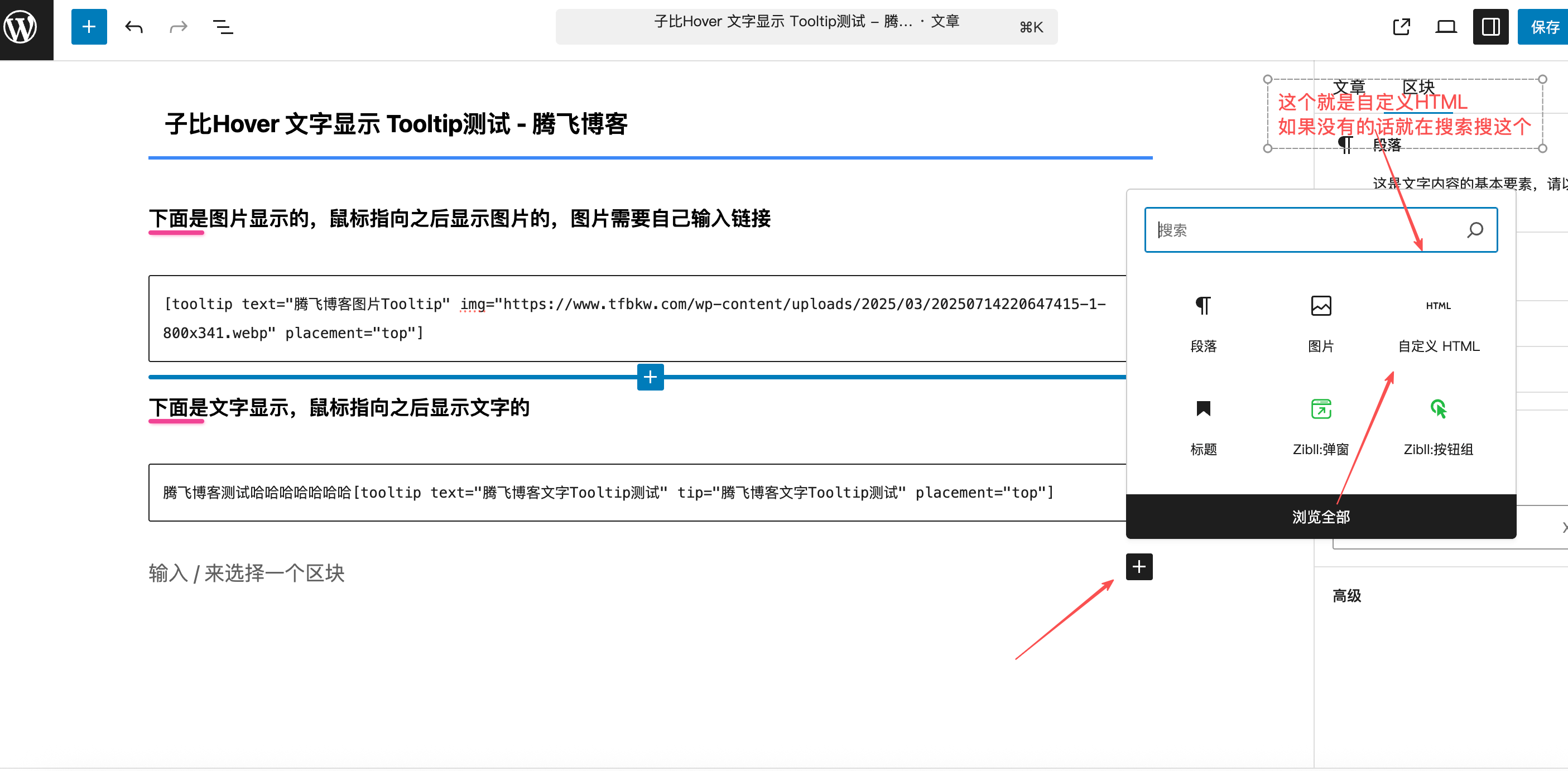
Task: Click the inline plus inserter between blocks
Action: 650,377
